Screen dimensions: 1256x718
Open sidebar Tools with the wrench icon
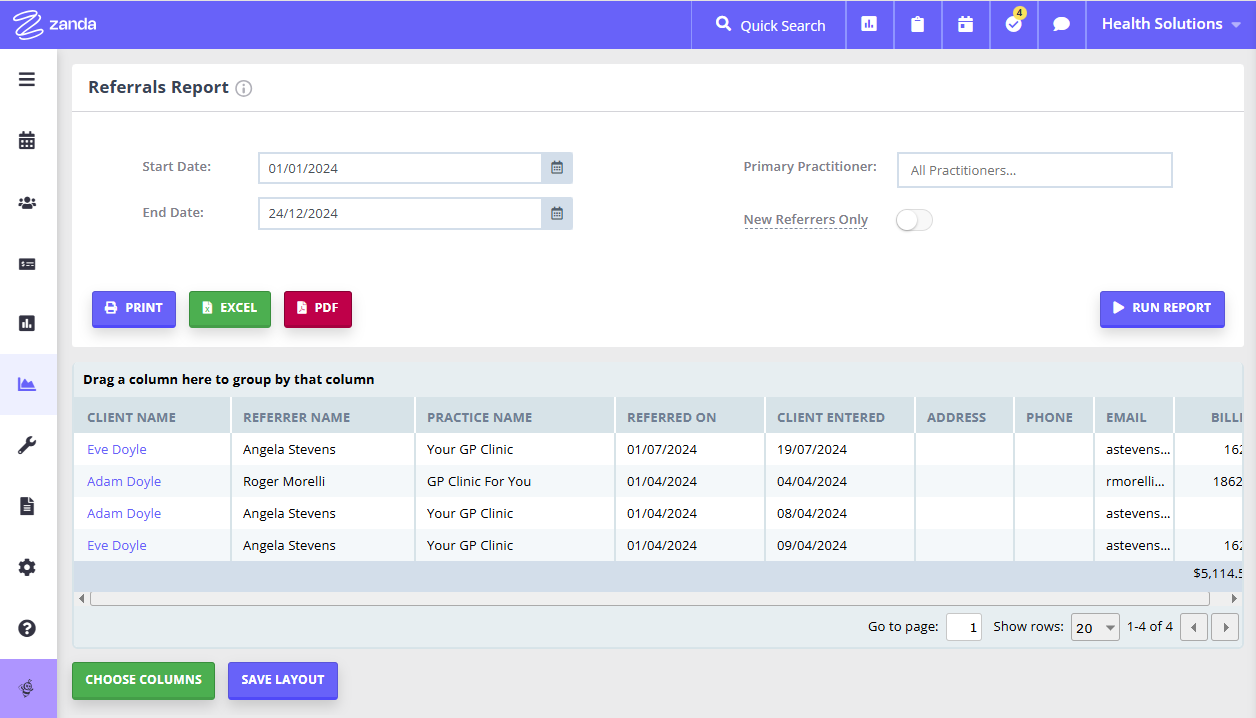27,445
